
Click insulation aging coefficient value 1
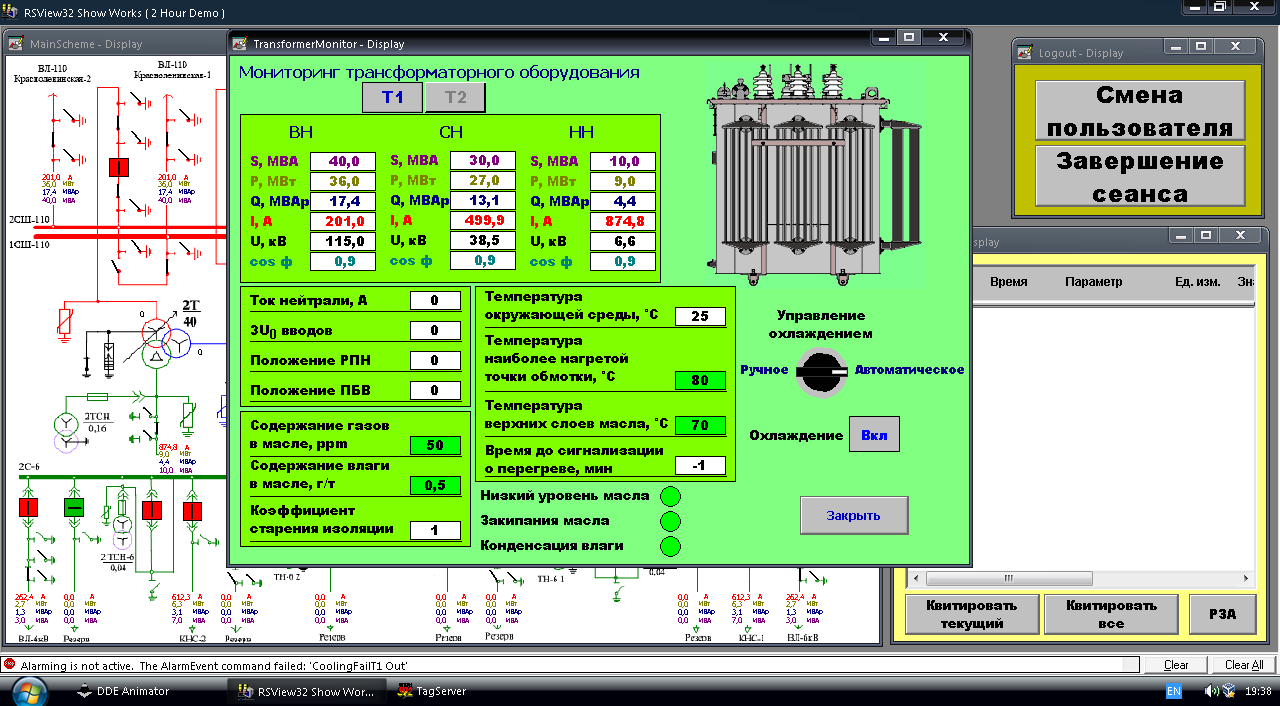point(435,530)
